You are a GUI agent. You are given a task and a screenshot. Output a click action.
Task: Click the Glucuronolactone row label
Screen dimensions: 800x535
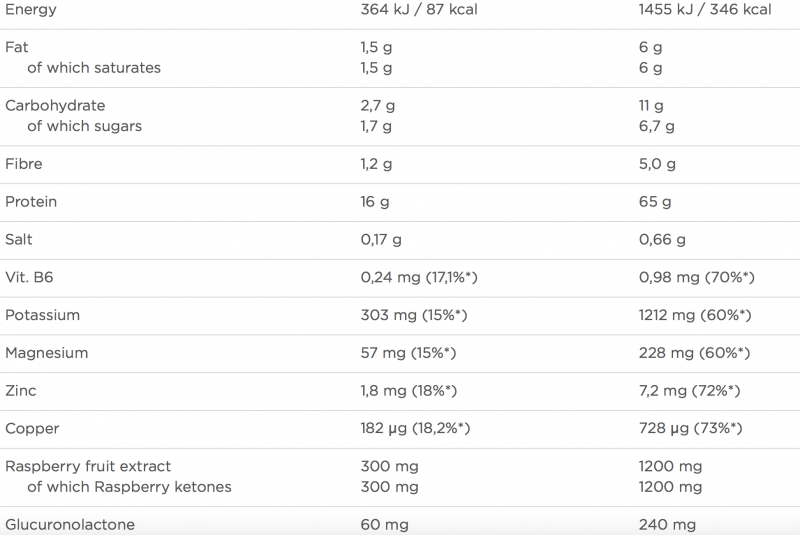pos(70,525)
